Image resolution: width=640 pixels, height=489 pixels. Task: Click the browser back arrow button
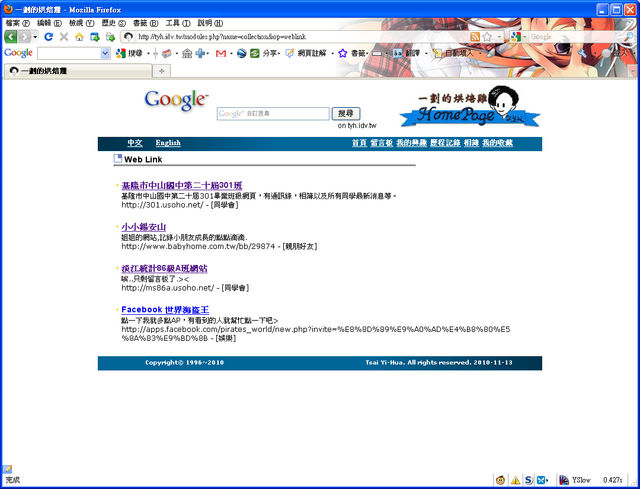coord(11,36)
